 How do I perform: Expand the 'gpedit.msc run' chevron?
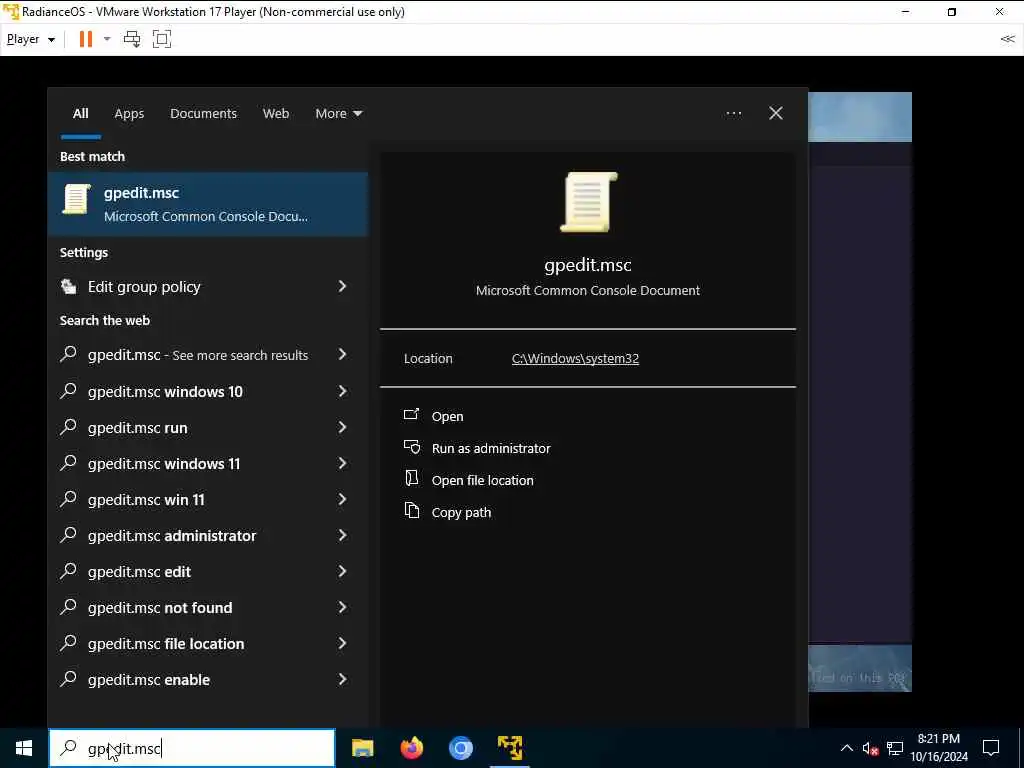point(342,427)
